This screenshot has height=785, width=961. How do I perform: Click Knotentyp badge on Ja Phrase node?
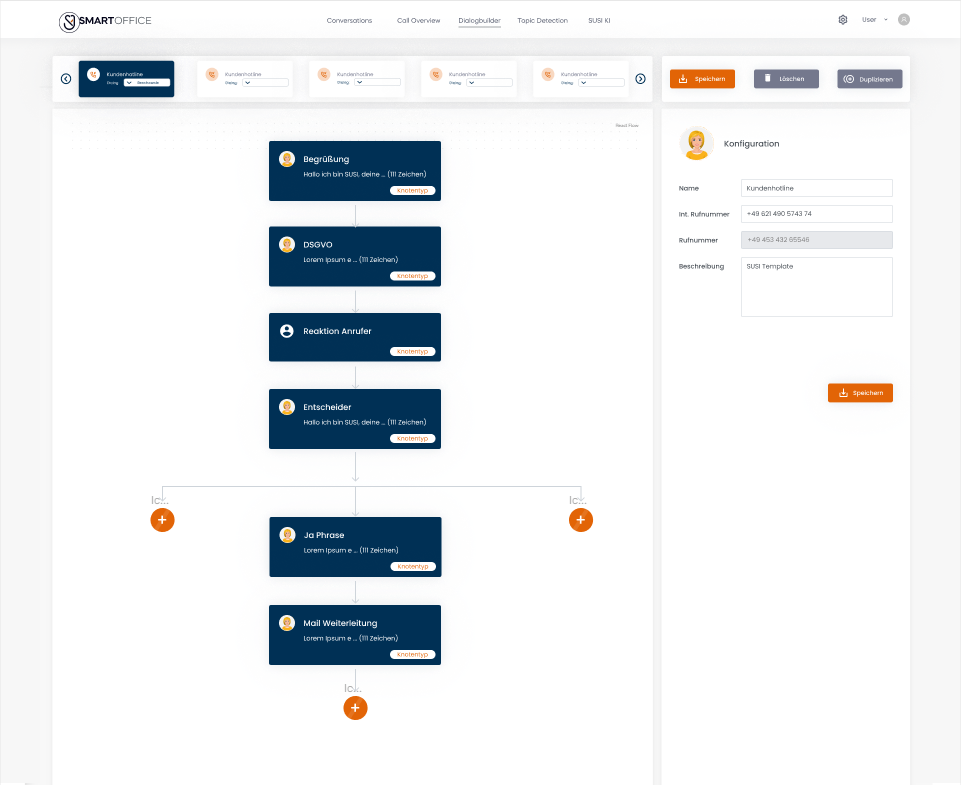413,567
